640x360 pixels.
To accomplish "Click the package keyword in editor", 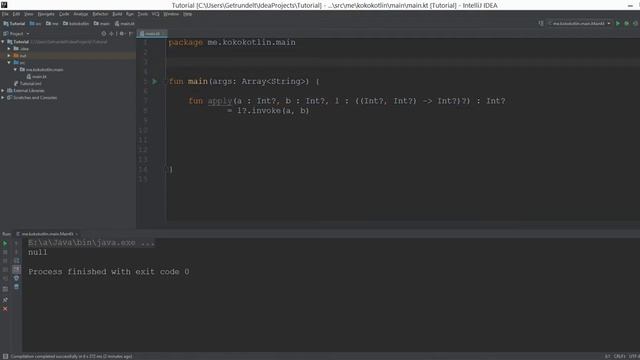I will click(186, 42).
